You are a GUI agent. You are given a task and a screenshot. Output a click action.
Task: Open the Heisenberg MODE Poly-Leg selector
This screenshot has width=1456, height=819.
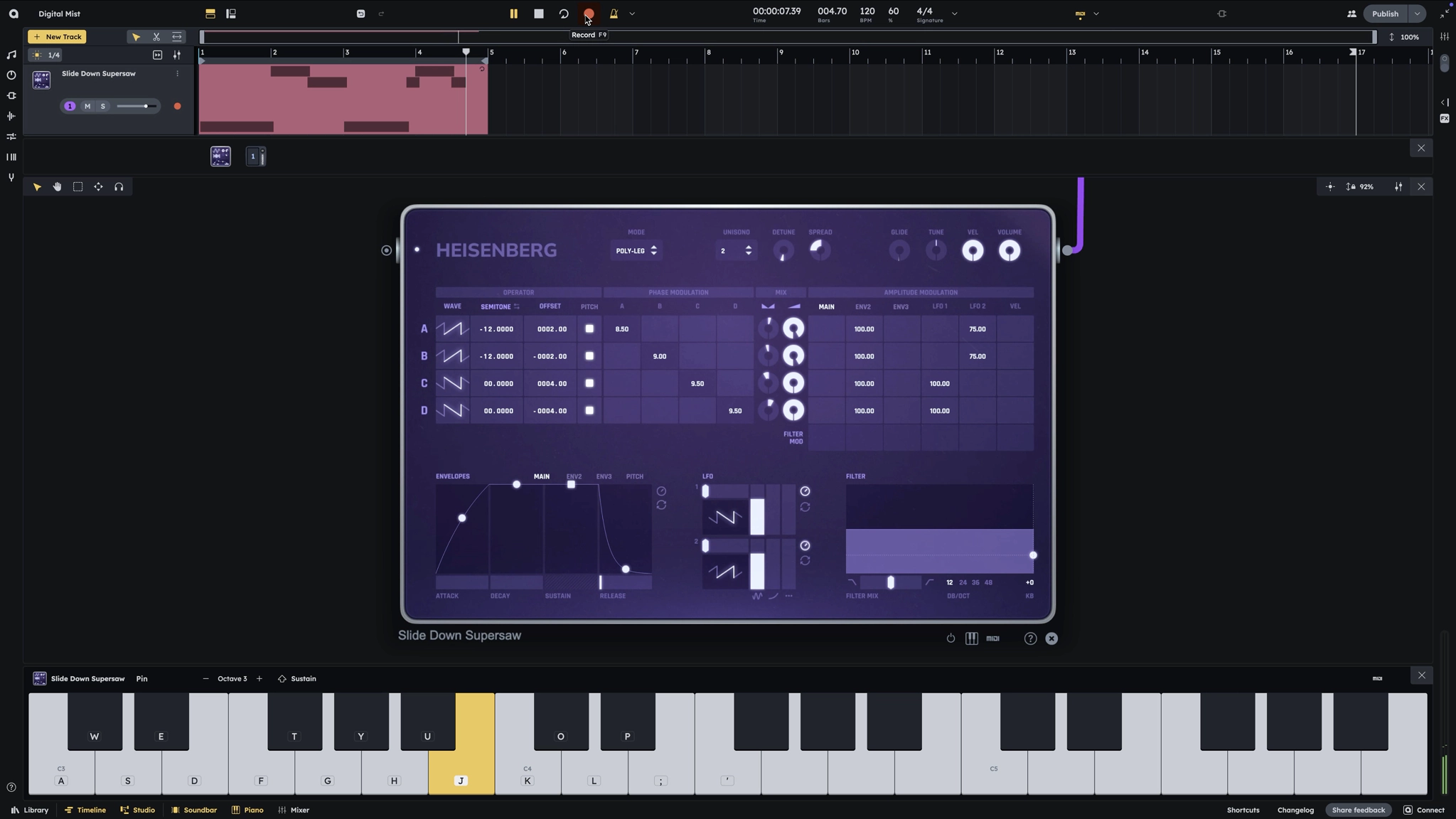636,250
